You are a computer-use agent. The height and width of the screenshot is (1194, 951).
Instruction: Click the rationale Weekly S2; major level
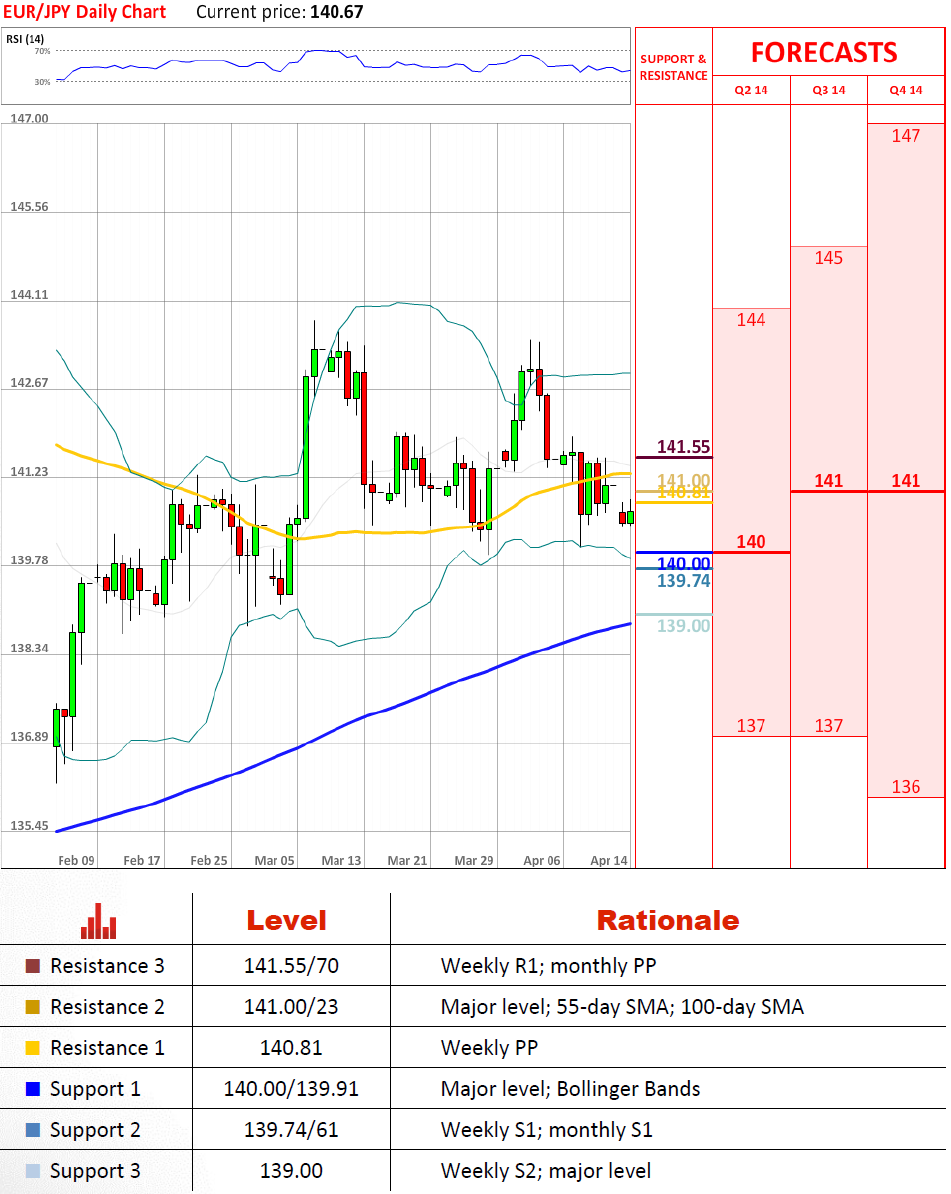(x=546, y=1172)
